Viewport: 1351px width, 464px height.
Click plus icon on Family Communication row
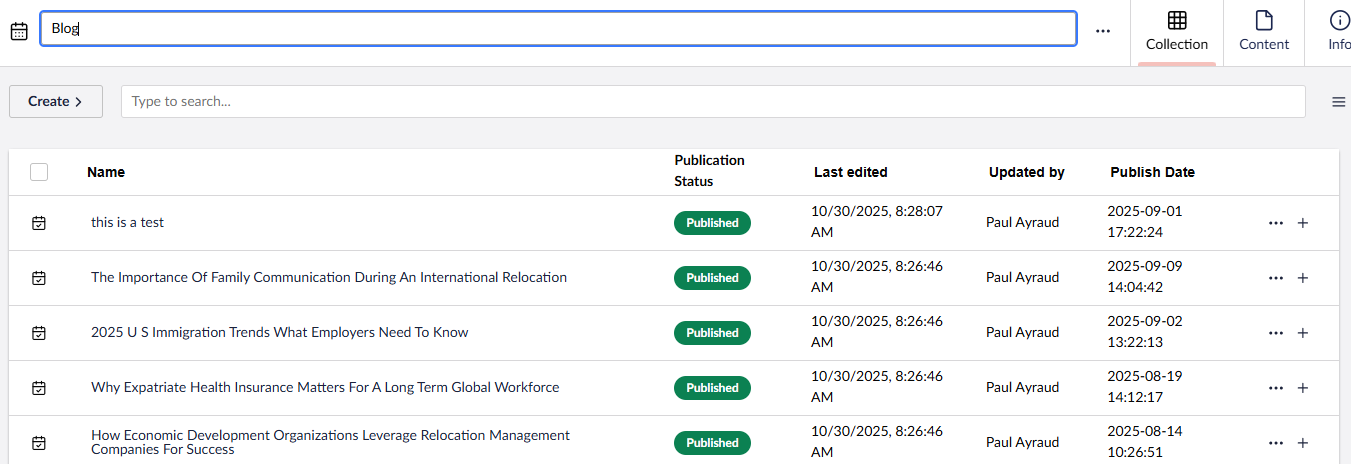pos(1302,278)
